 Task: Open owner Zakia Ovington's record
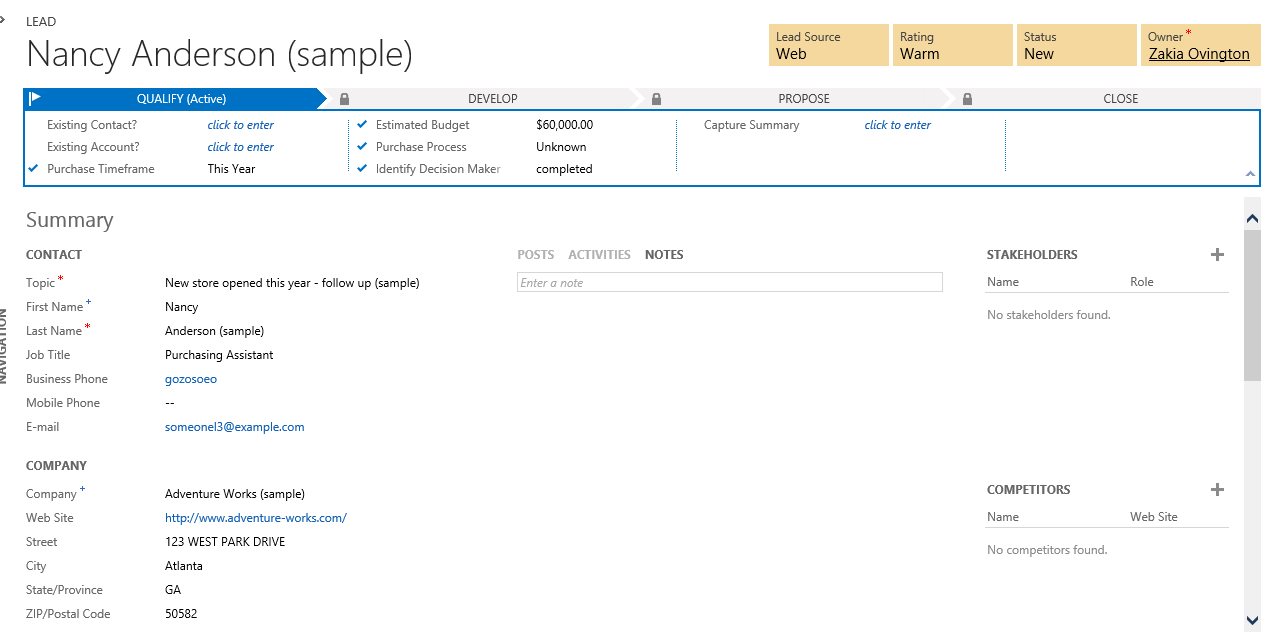(x=1198, y=54)
